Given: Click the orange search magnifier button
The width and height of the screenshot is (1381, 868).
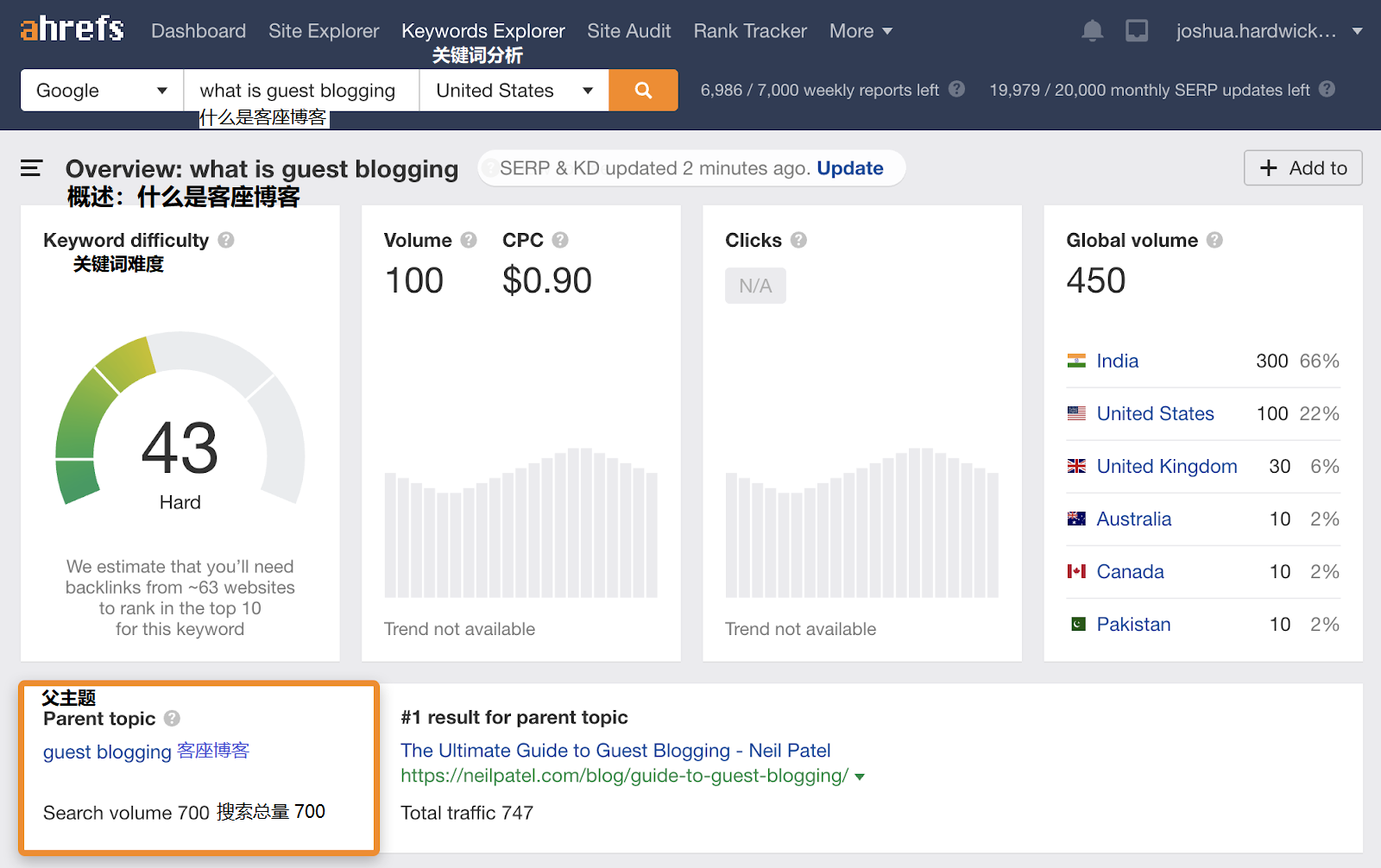Looking at the screenshot, I should tap(643, 91).
